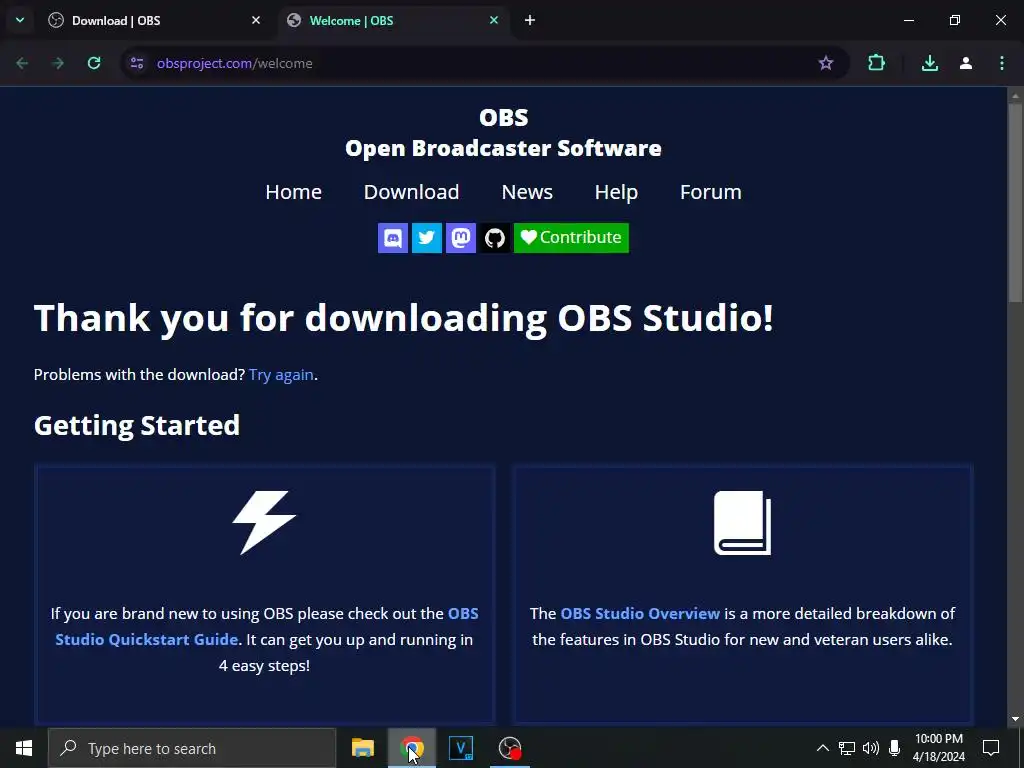Open the Help navigation item
Viewport: 1024px width, 768px height.
pos(616,192)
